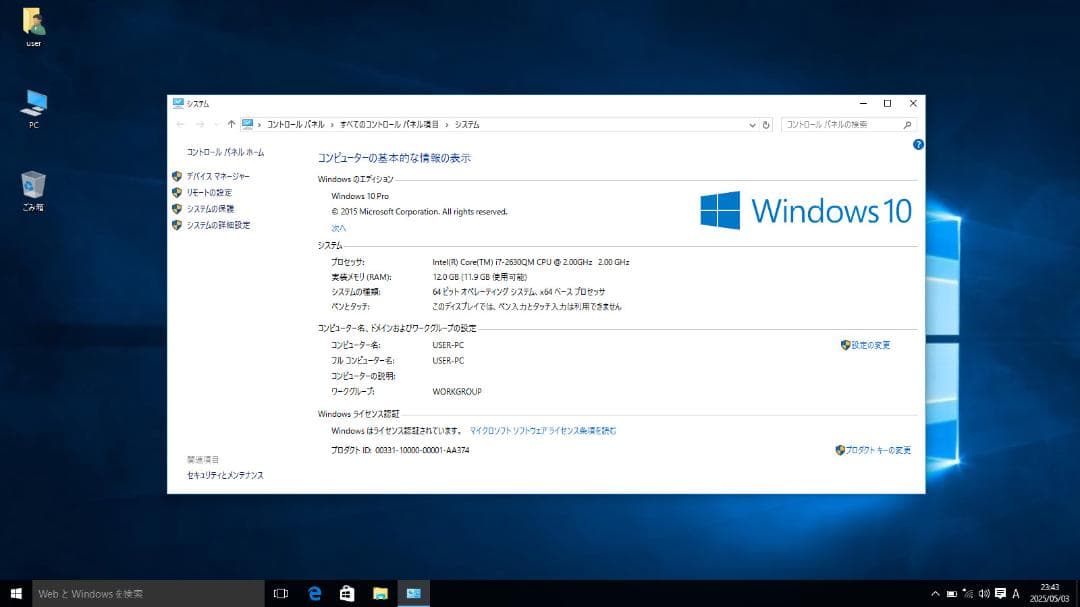The width and height of the screenshot is (1080, 607).
Task: Expand the すべてのコントロールパネル項目 breadcrumb arrow
Action: click(446, 124)
